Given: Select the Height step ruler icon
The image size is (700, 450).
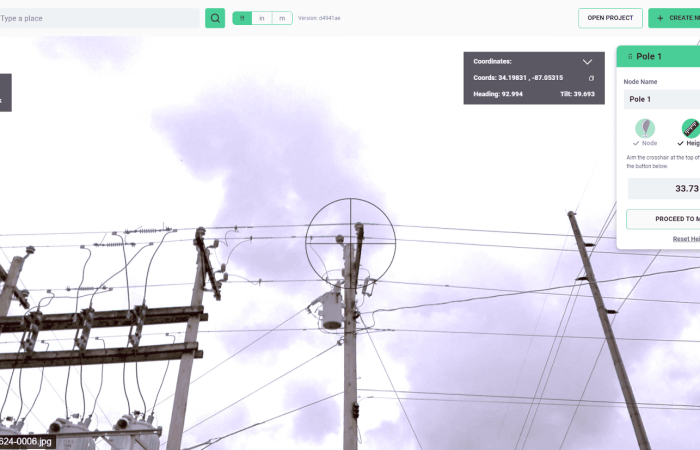Looking at the screenshot, I should pos(690,128).
